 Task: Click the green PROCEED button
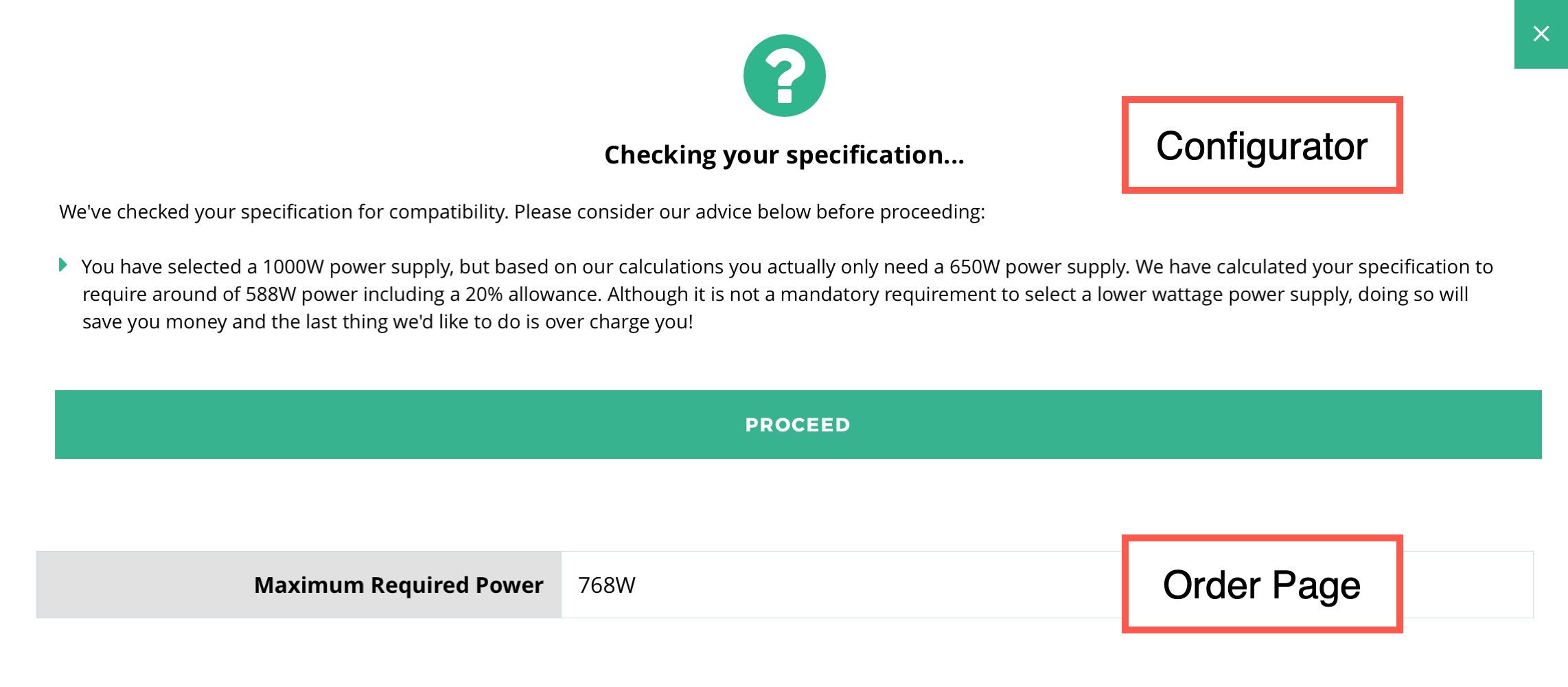pos(798,425)
